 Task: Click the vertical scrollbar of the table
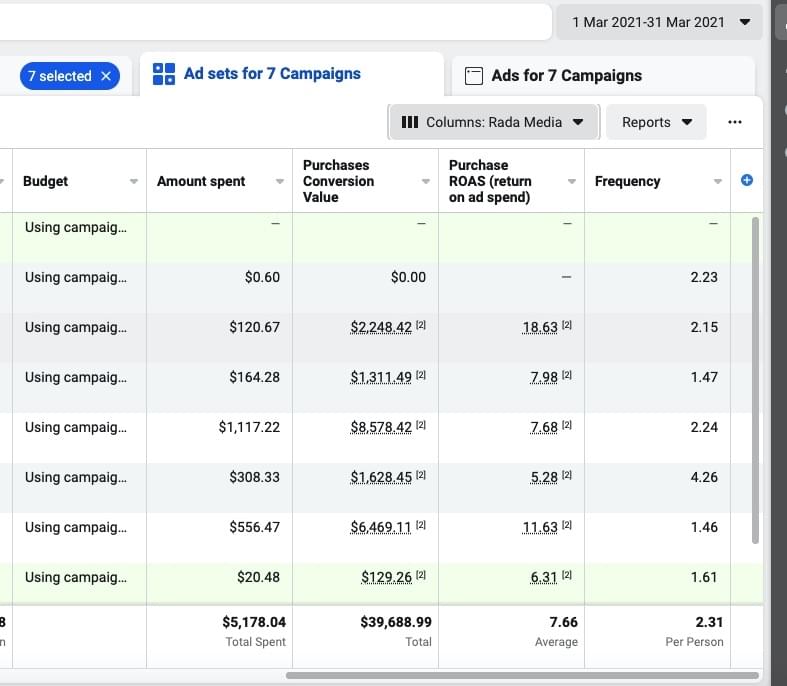click(x=755, y=380)
